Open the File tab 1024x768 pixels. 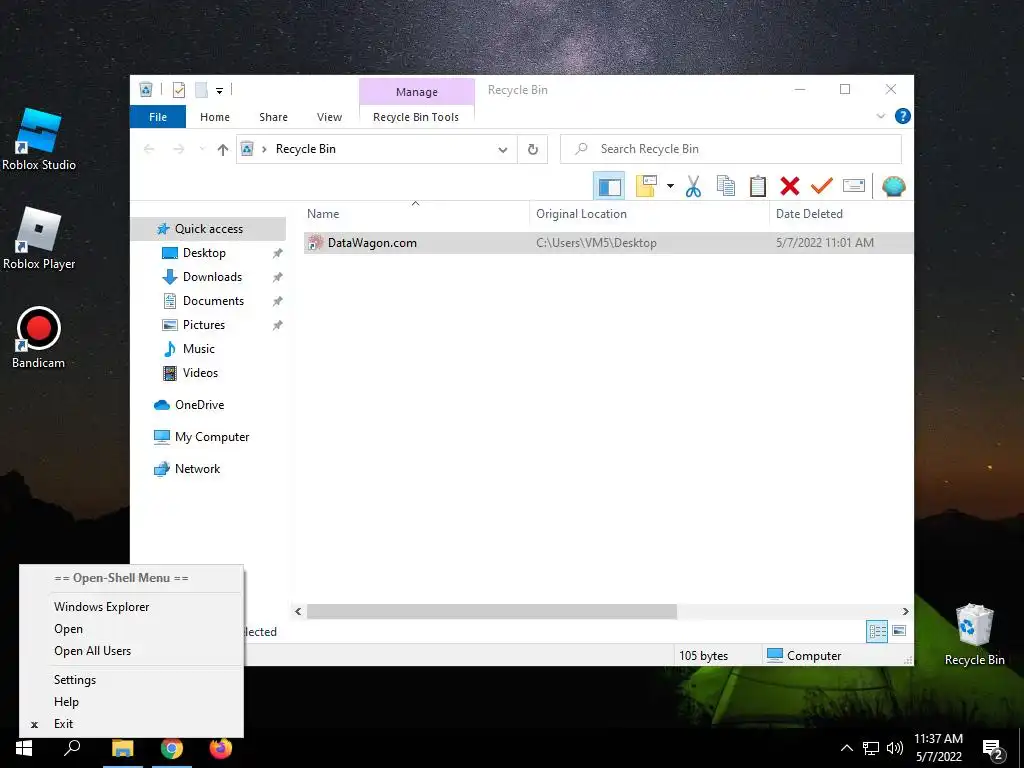pyautogui.click(x=158, y=117)
